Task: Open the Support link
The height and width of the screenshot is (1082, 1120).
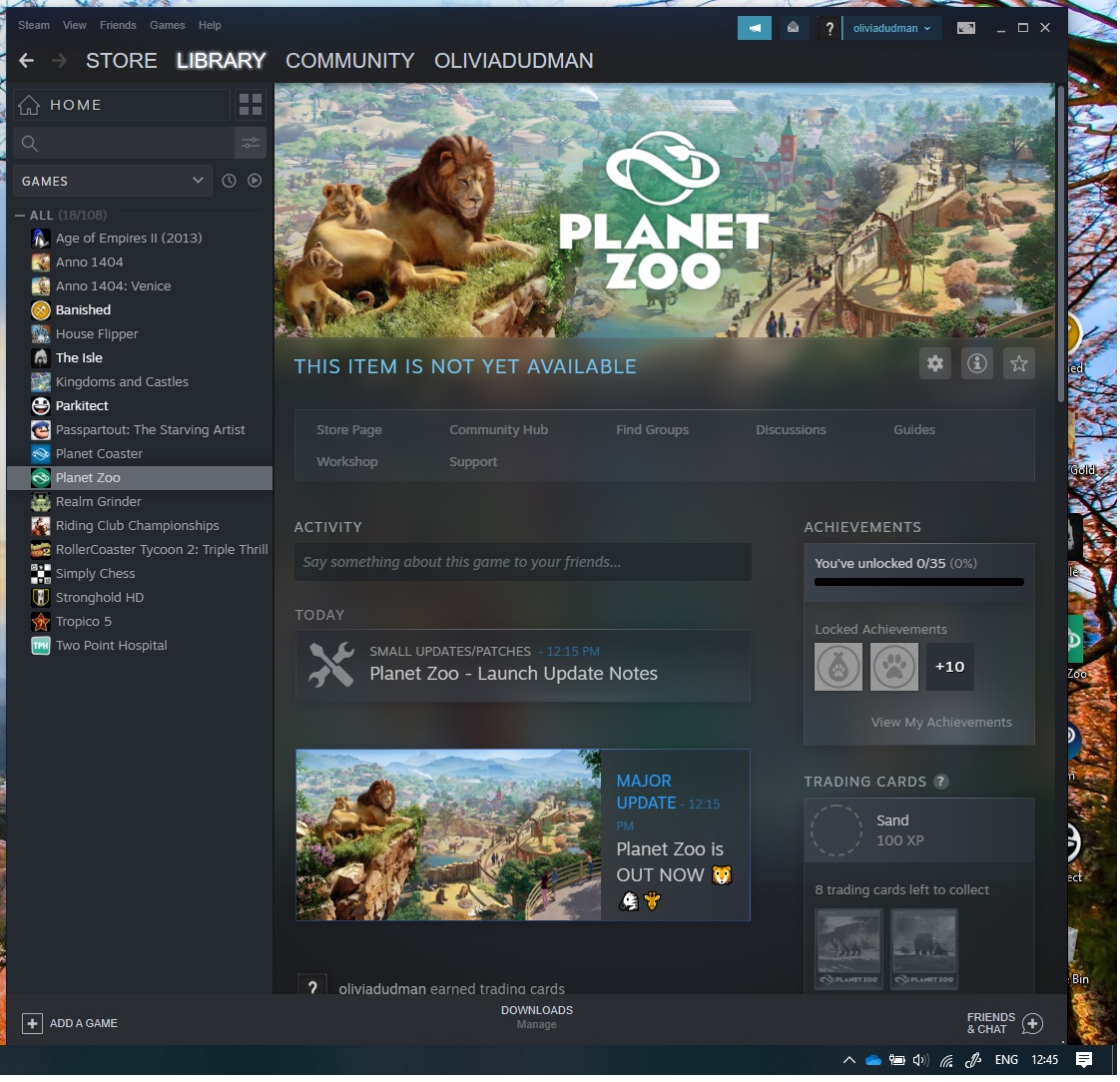Action: tap(473, 461)
